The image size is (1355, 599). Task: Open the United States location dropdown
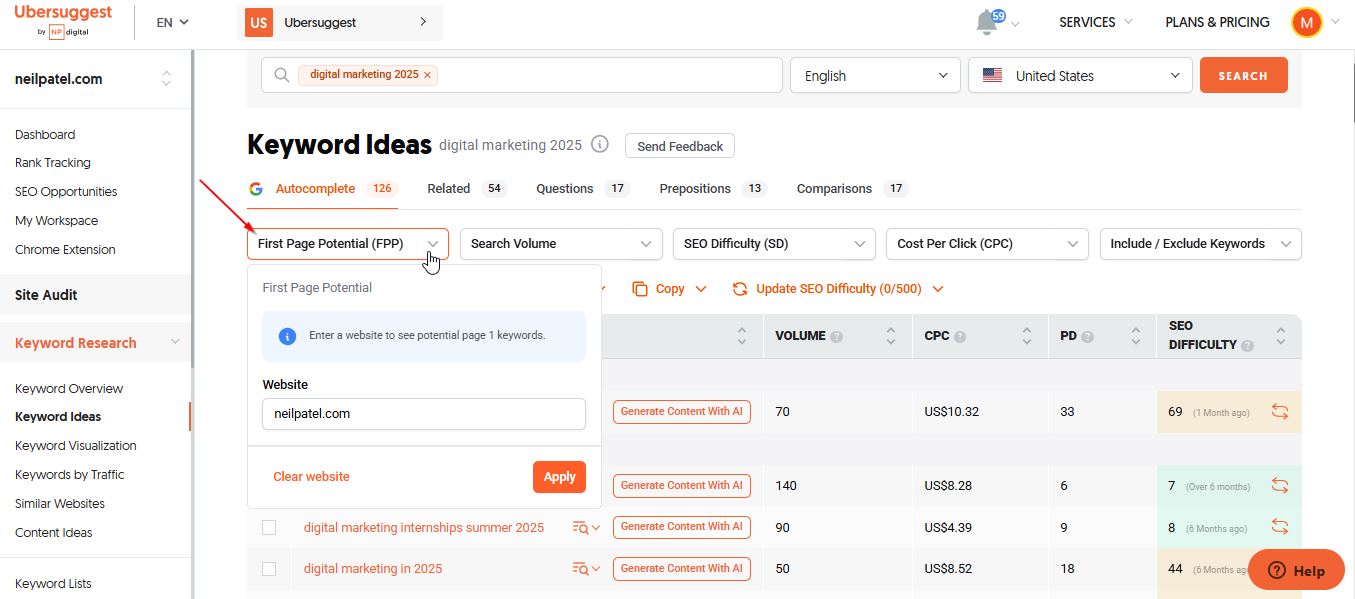click(1080, 75)
